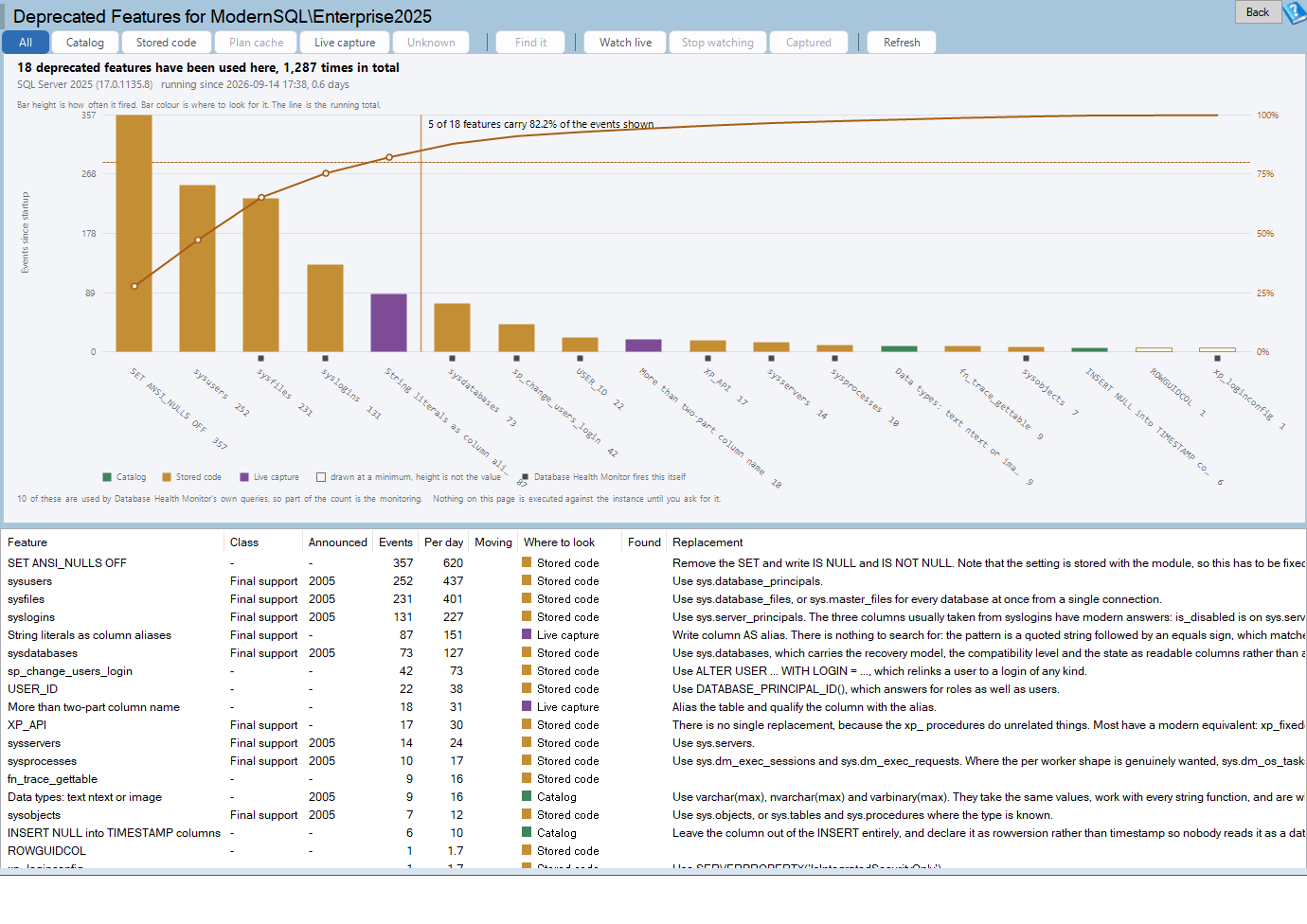Filter by Unknown location
Viewport: 1307px width, 924px height.
click(x=431, y=43)
